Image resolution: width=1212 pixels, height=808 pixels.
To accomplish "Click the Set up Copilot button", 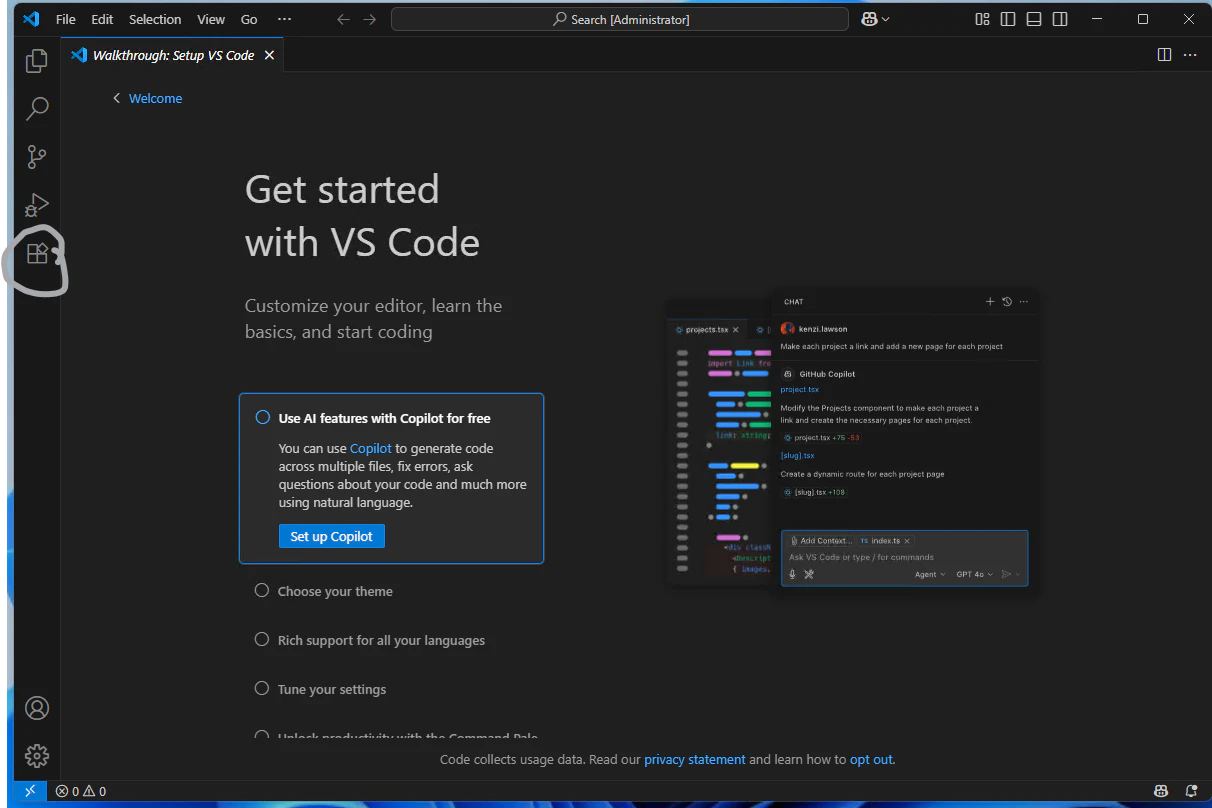I will (331, 536).
